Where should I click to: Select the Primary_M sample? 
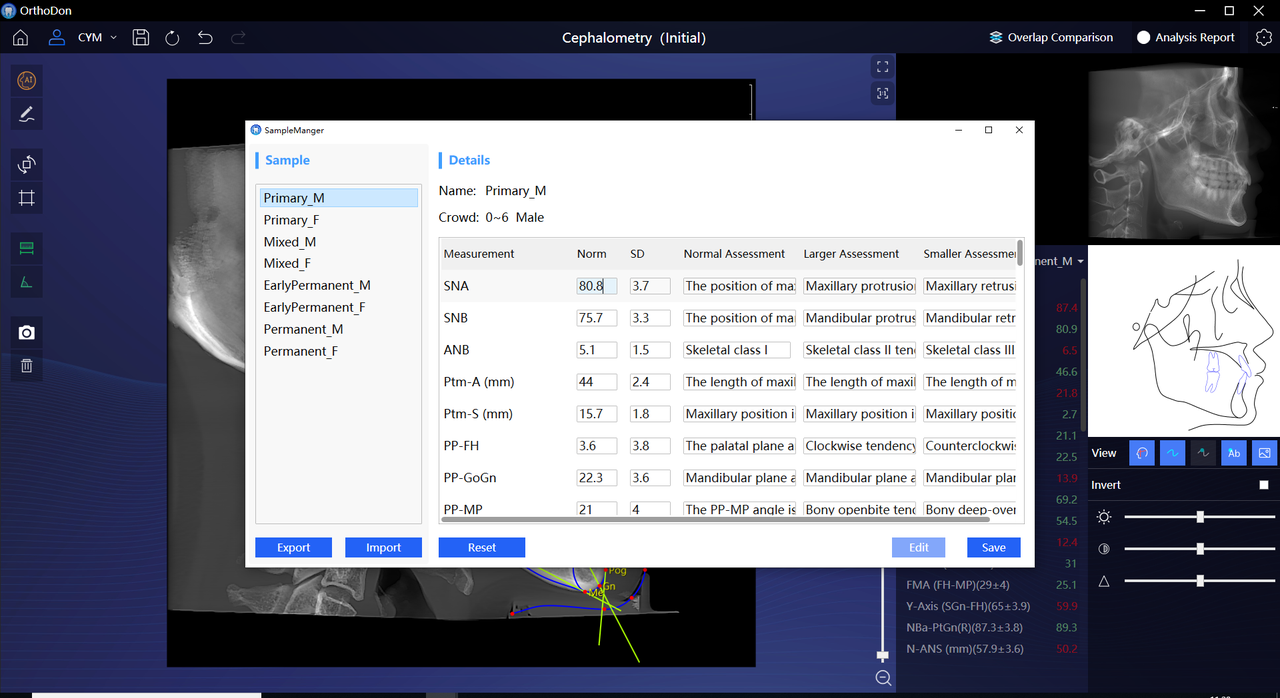pos(338,198)
